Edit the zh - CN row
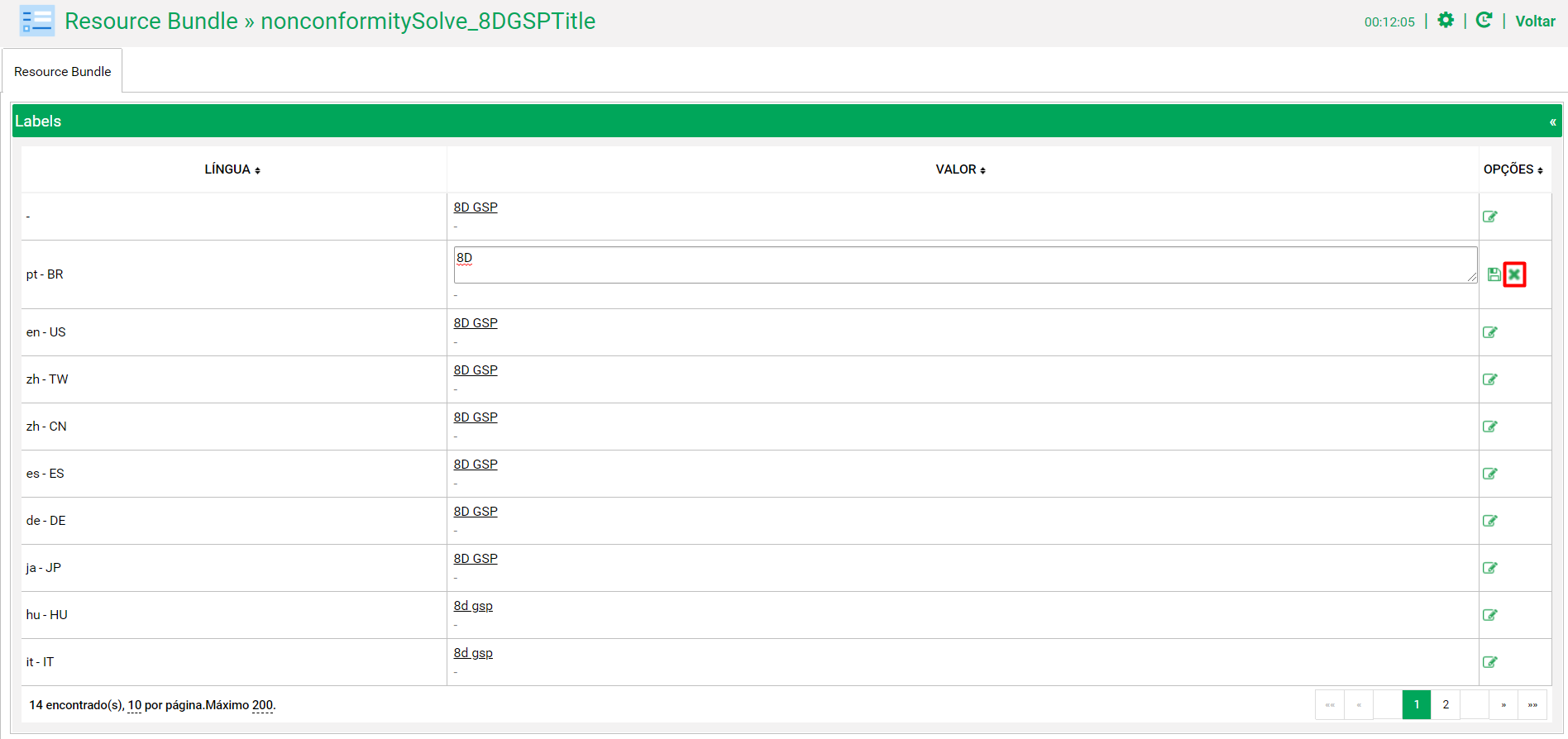1568x739 pixels. click(1490, 427)
